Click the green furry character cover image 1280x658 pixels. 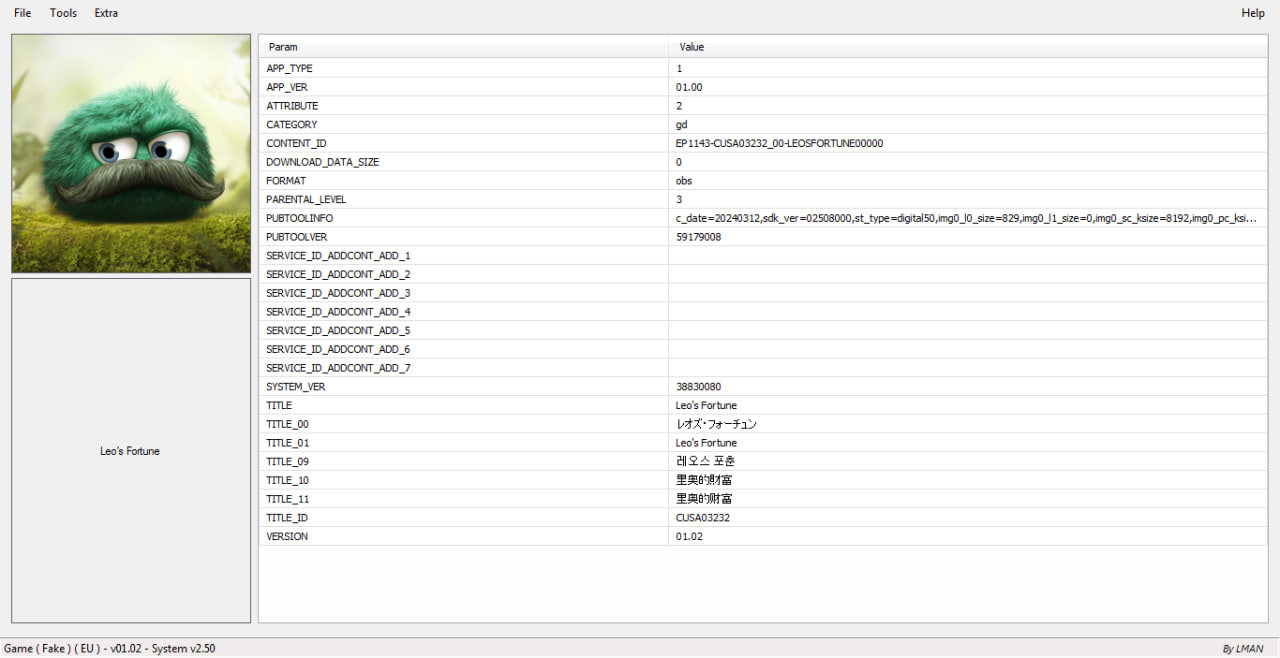131,153
